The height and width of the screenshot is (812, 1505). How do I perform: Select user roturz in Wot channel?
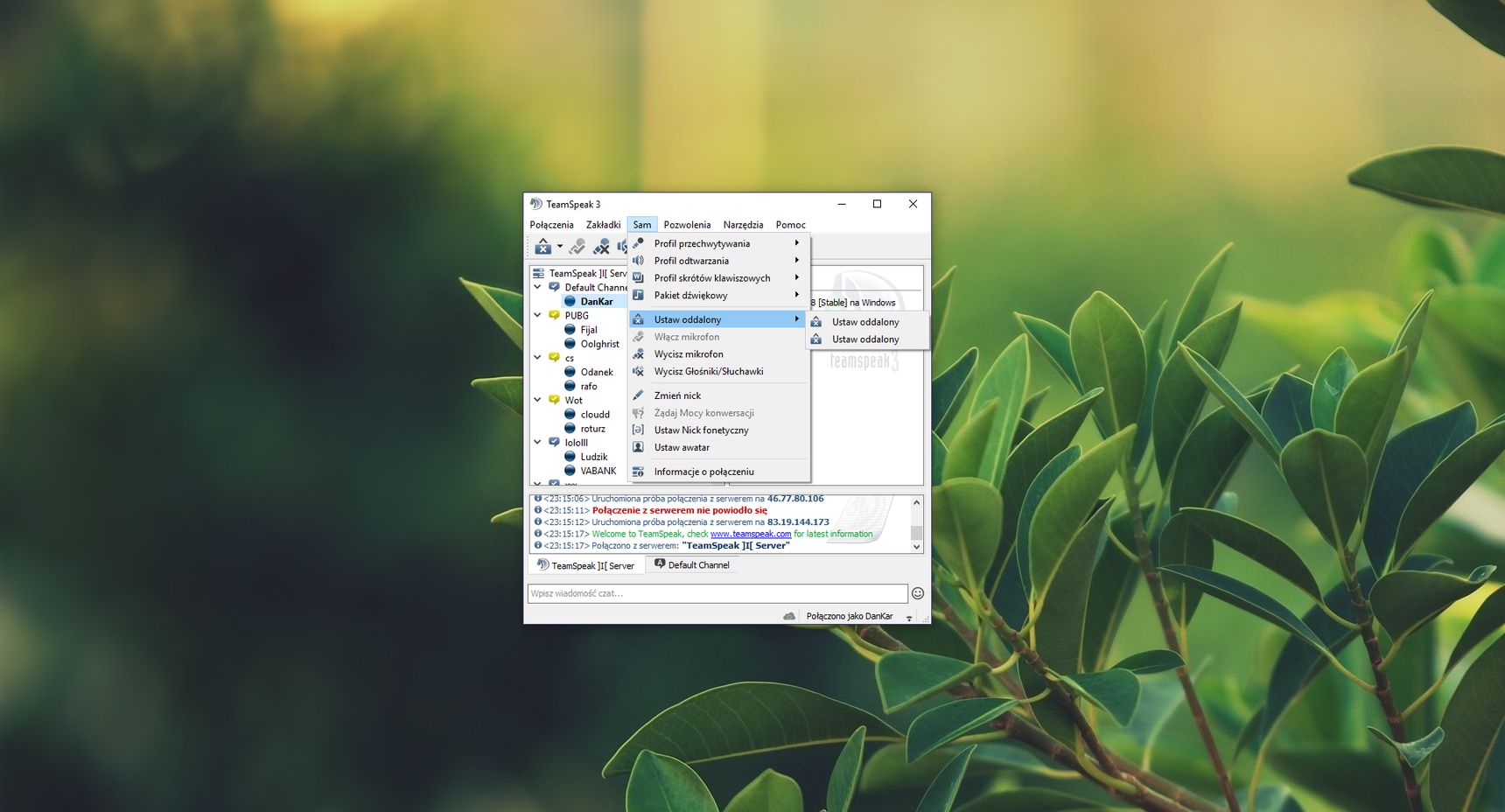click(592, 429)
